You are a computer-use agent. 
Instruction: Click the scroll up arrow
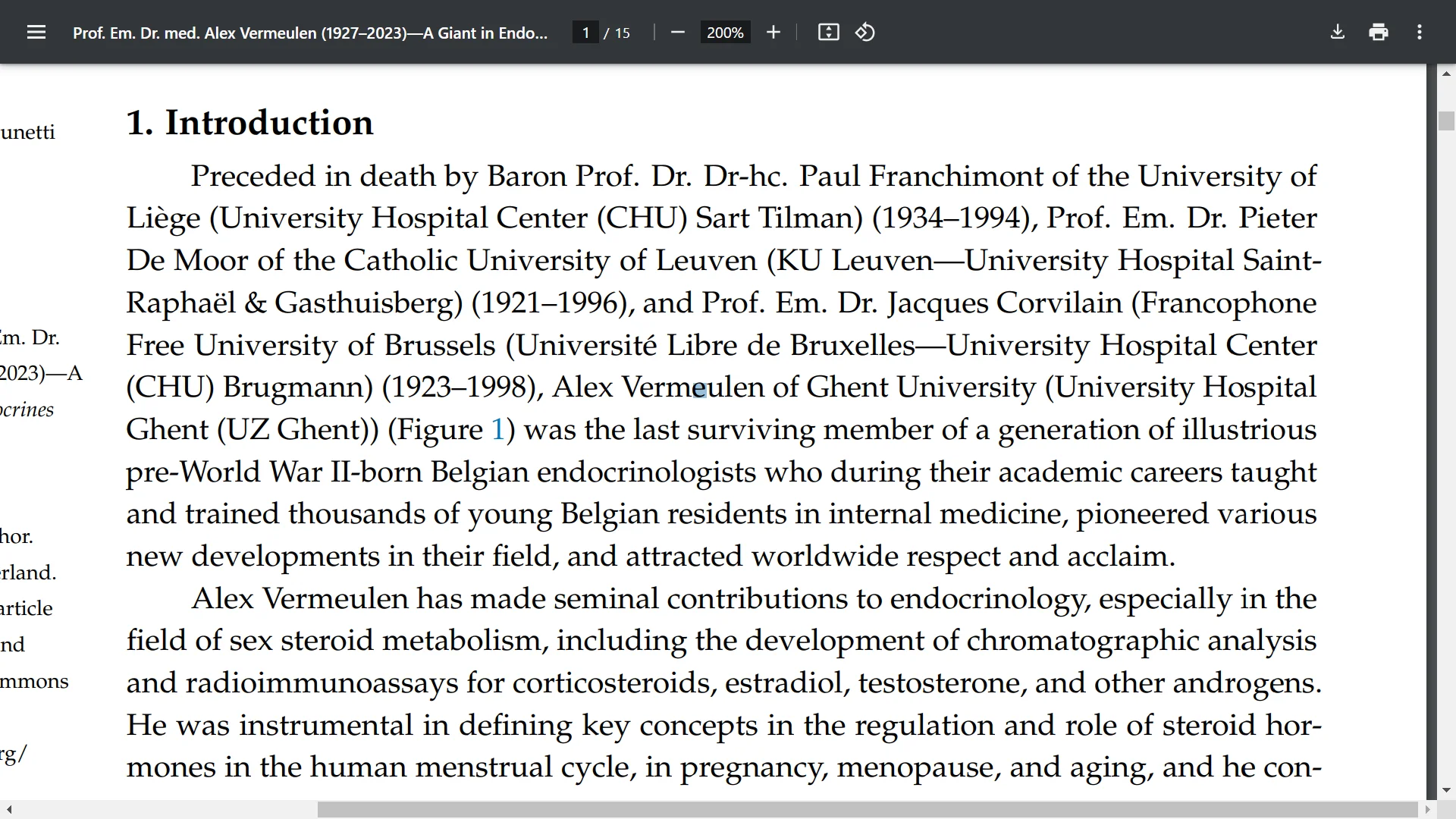tap(1446, 74)
